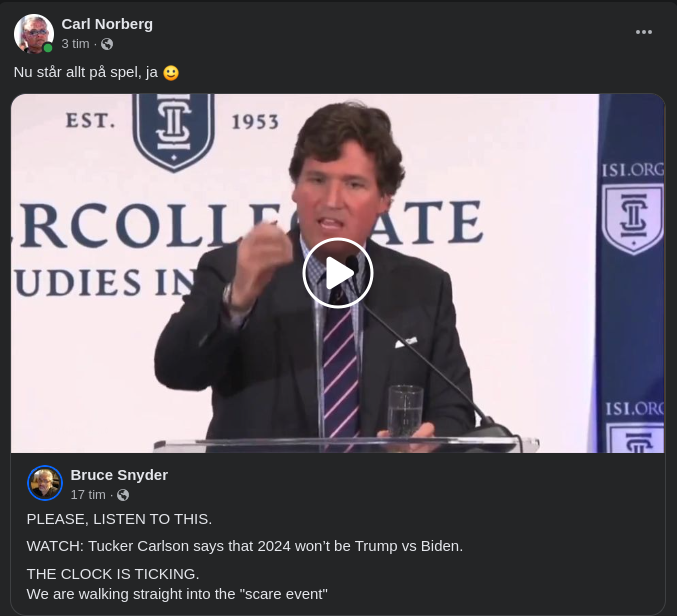Click the Carl Norberg name link

(107, 24)
